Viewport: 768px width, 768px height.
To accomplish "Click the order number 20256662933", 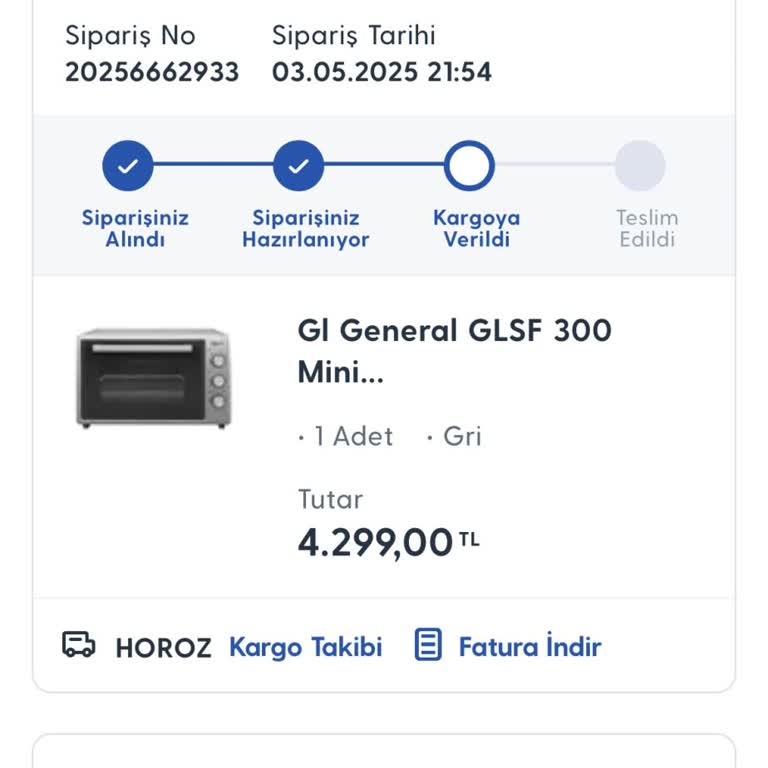I will [152, 72].
